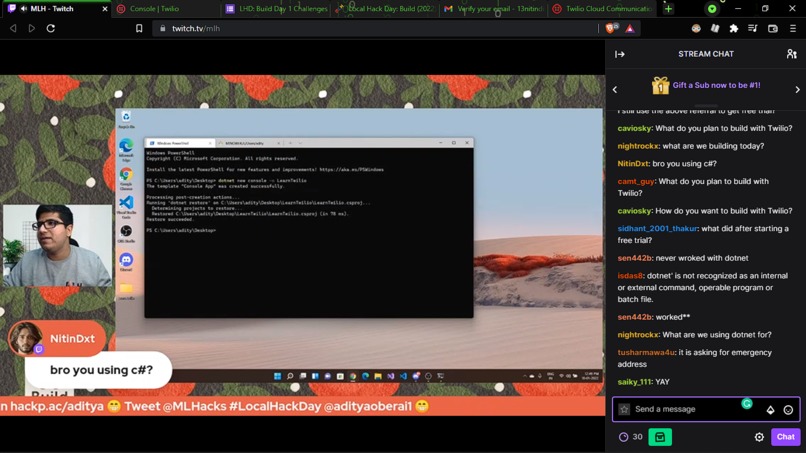Viewport: 806px width, 453px height.
Task: Switch to Twilio Cloud Communications tab
Action: pos(602,9)
